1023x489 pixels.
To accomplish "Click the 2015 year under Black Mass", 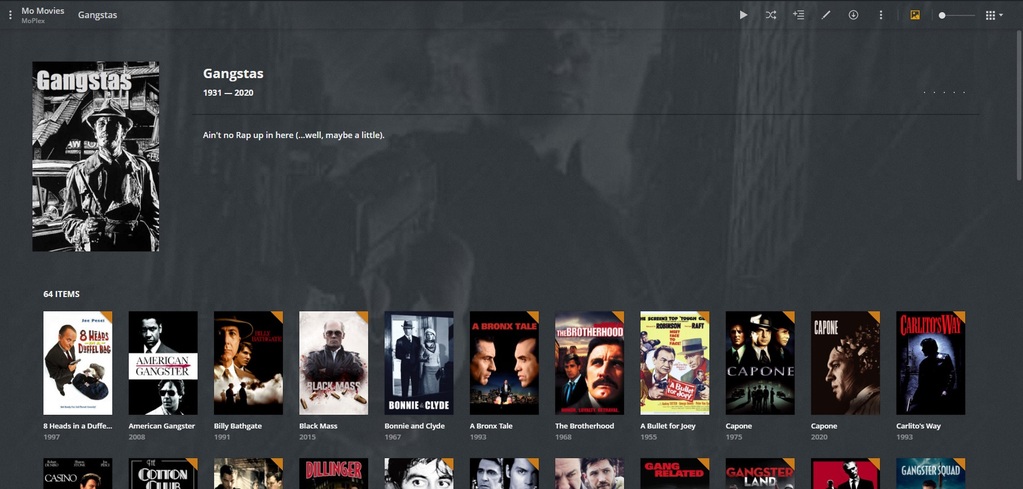I will click(x=307, y=437).
